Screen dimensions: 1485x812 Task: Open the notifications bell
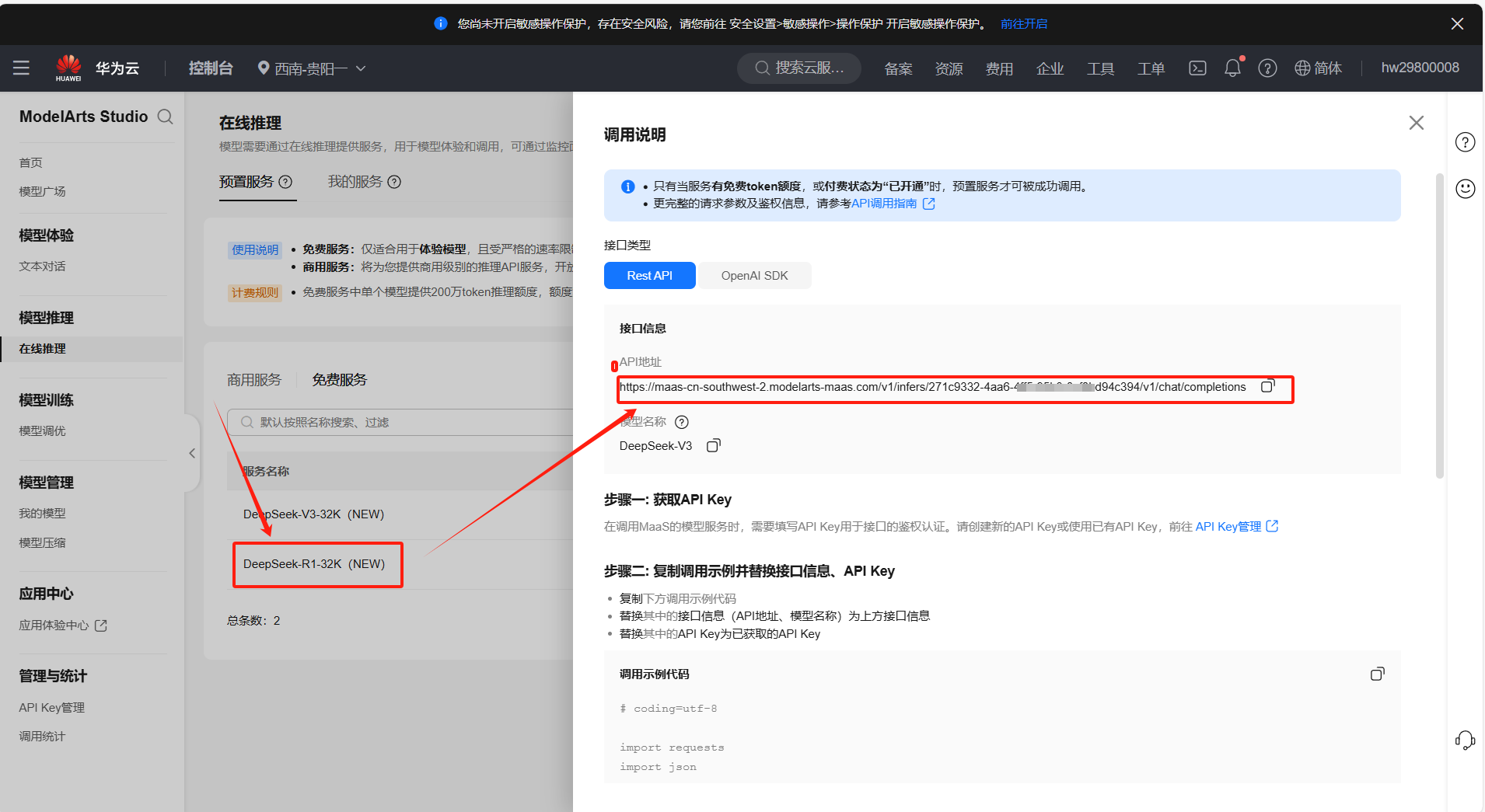click(x=1233, y=68)
